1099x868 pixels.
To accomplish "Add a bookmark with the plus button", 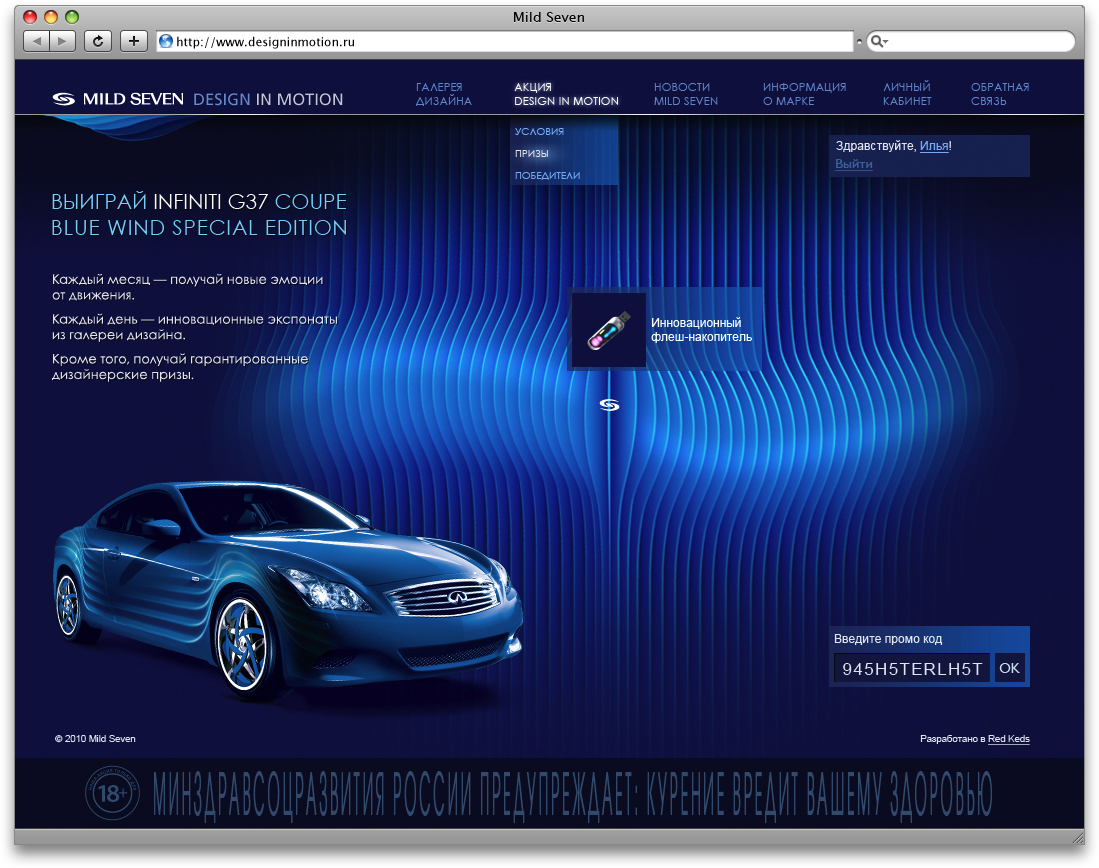I will [133, 41].
